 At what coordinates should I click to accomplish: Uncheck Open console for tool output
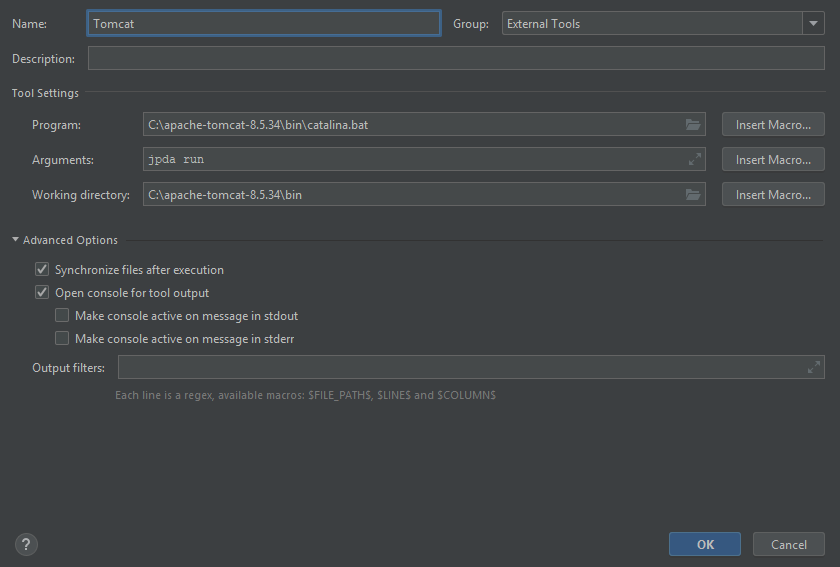42,292
